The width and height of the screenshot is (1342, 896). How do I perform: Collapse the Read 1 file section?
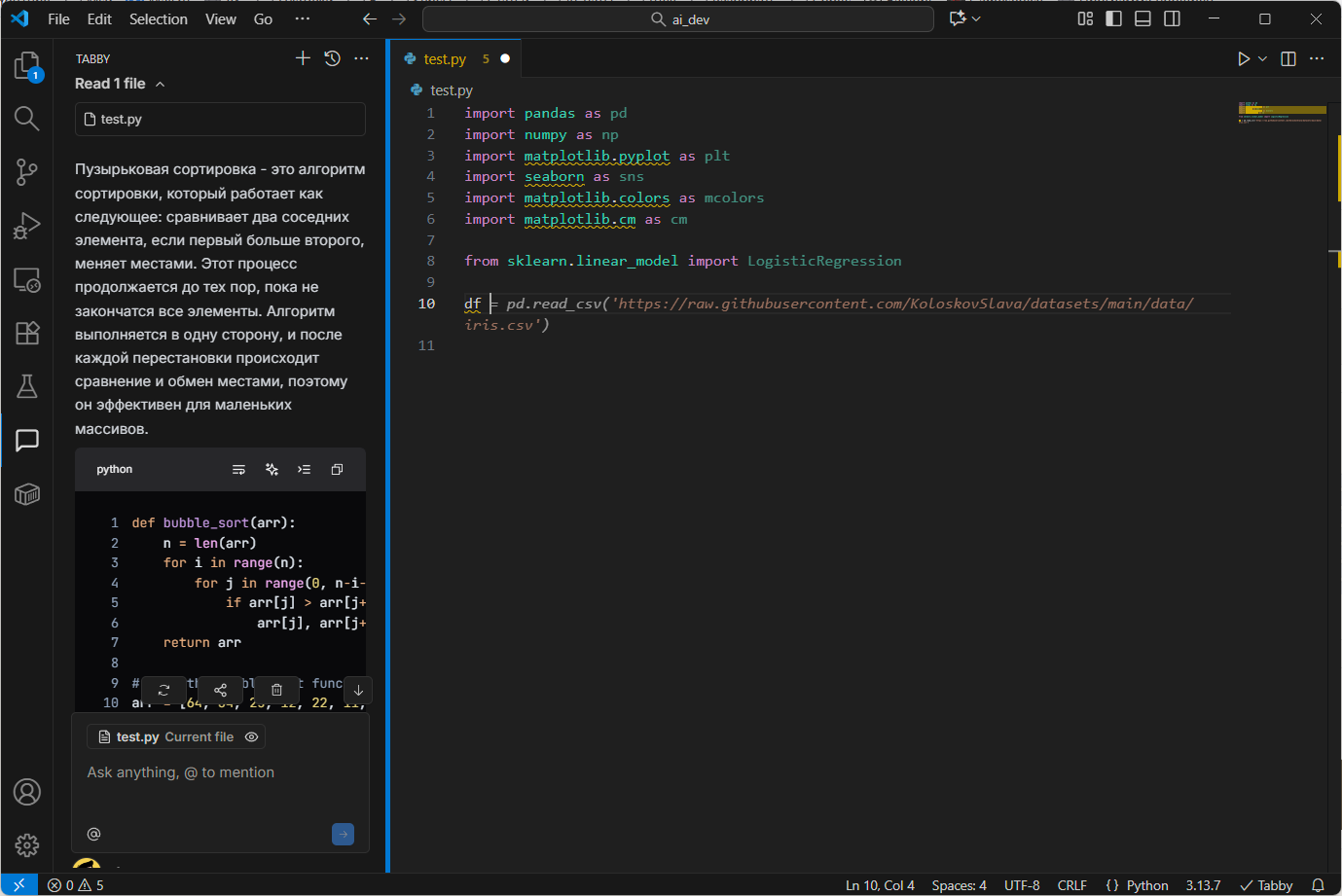(x=160, y=85)
